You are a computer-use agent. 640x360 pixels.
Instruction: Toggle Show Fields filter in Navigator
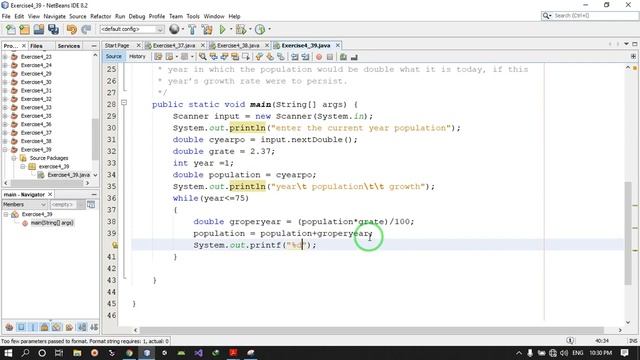click(x=21, y=327)
